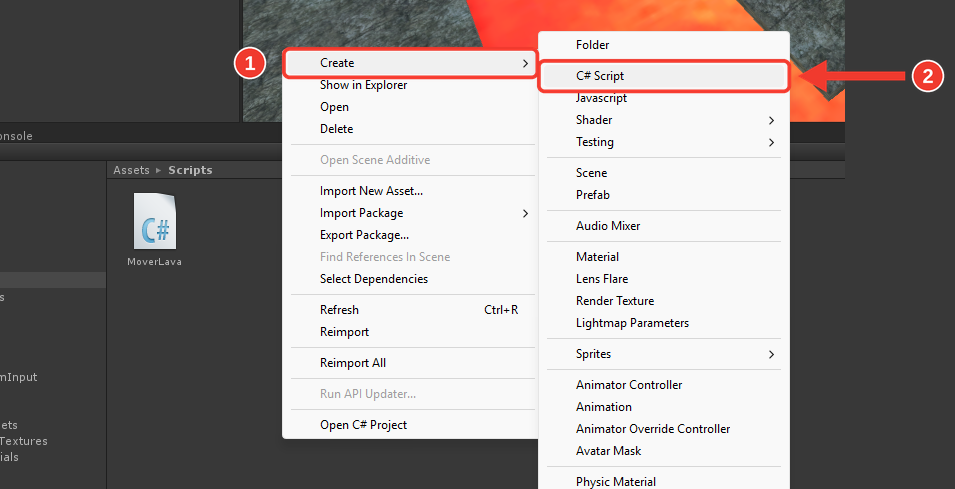
Task: Click the MoverLava file name label
Action: click(x=155, y=262)
